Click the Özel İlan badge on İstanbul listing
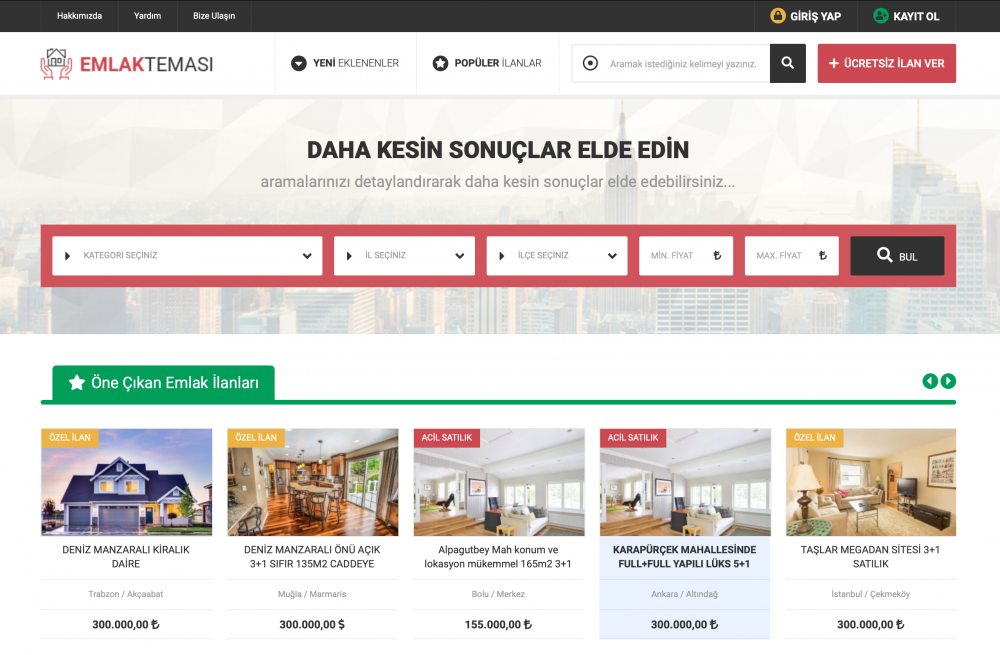The image size is (1000, 655). [x=814, y=438]
